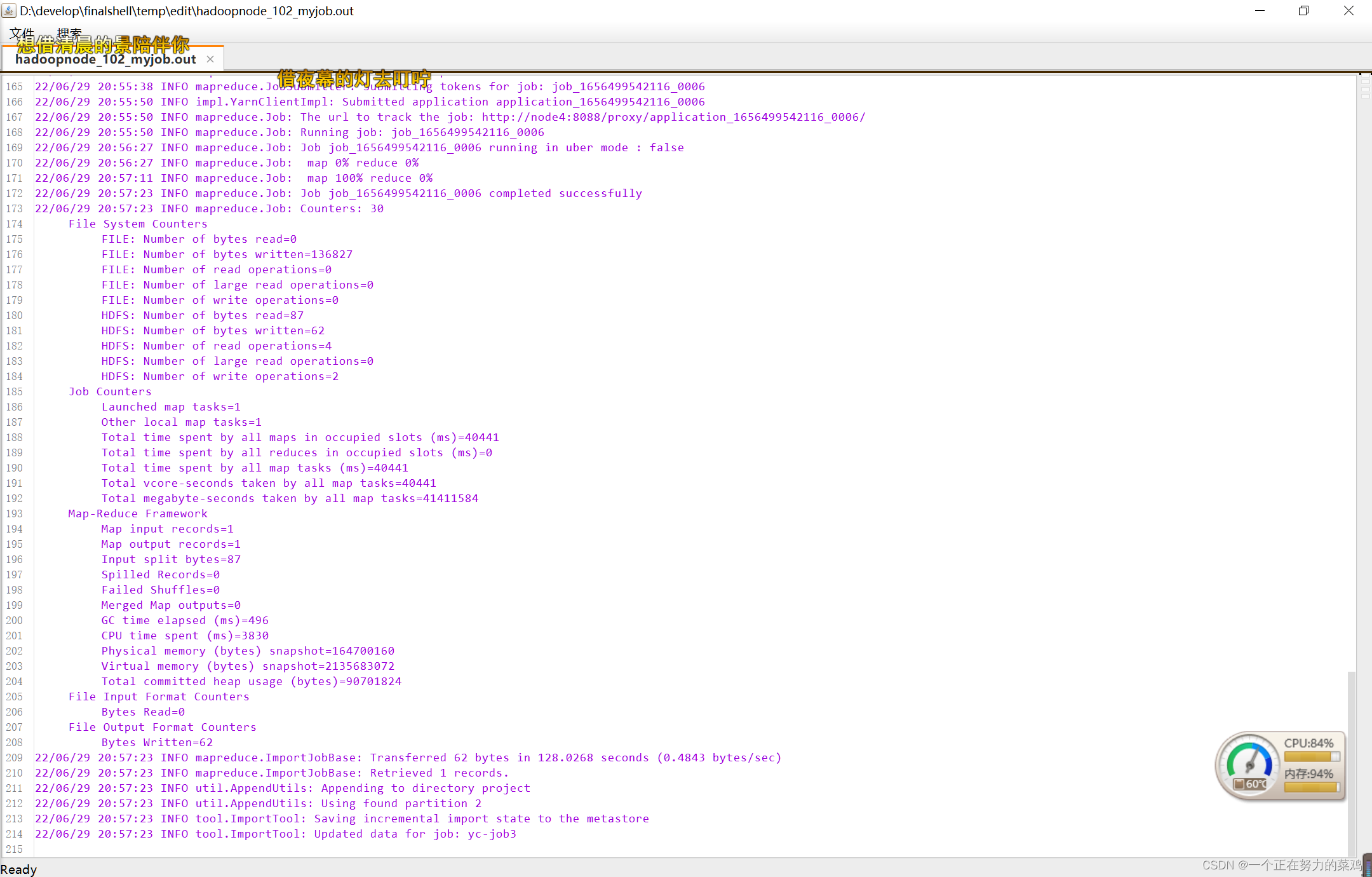Click 'Launched map tasks=1' line
Screen dimensions: 1372x877
click(x=171, y=407)
